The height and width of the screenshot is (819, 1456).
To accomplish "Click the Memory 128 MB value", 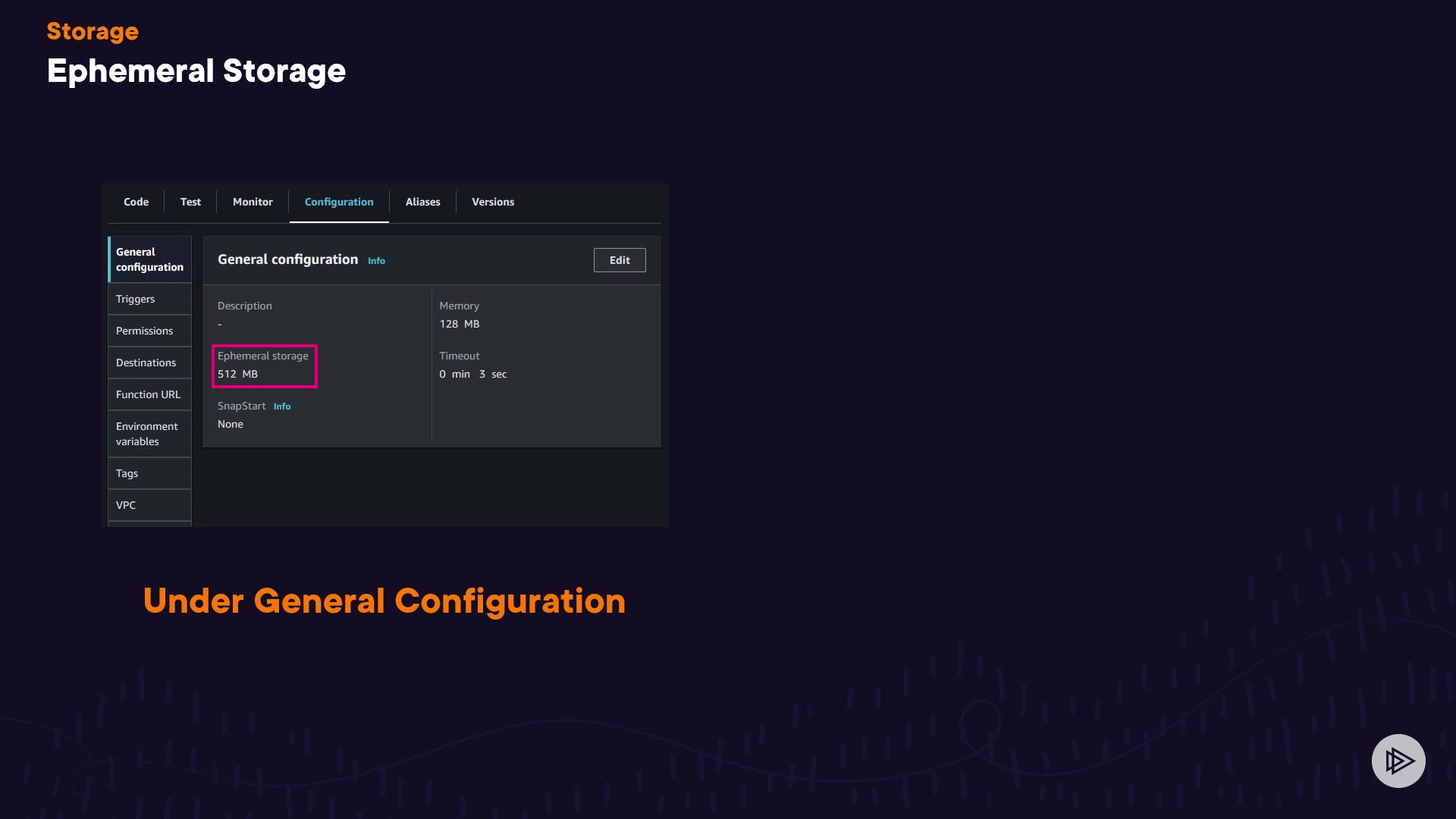I will (460, 324).
